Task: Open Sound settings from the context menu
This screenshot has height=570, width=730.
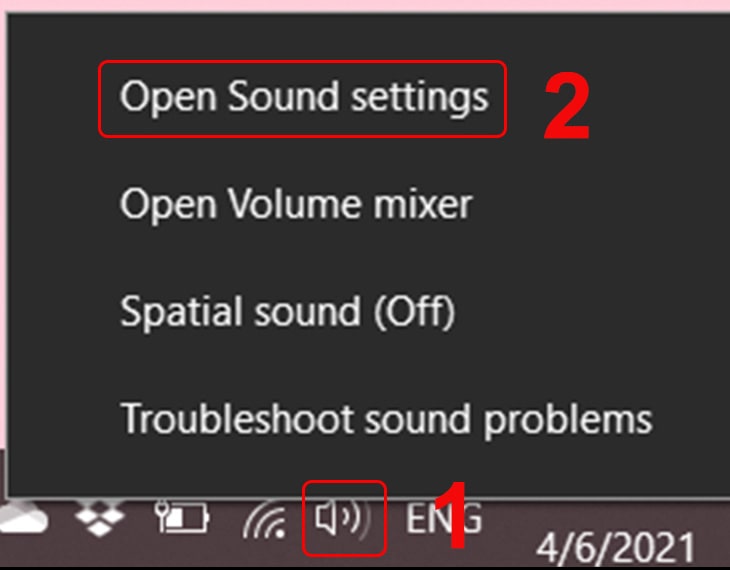Action: [x=303, y=97]
